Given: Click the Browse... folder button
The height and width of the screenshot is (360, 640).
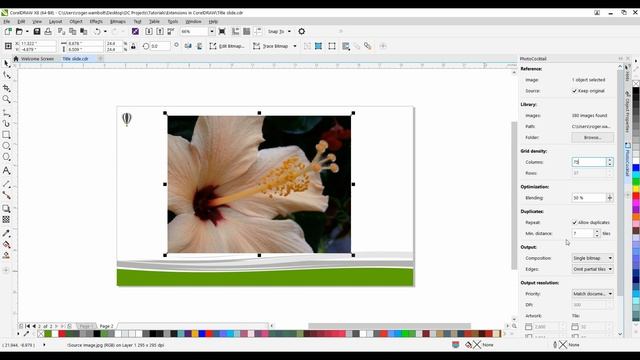Looking at the screenshot, I should pos(592,138).
